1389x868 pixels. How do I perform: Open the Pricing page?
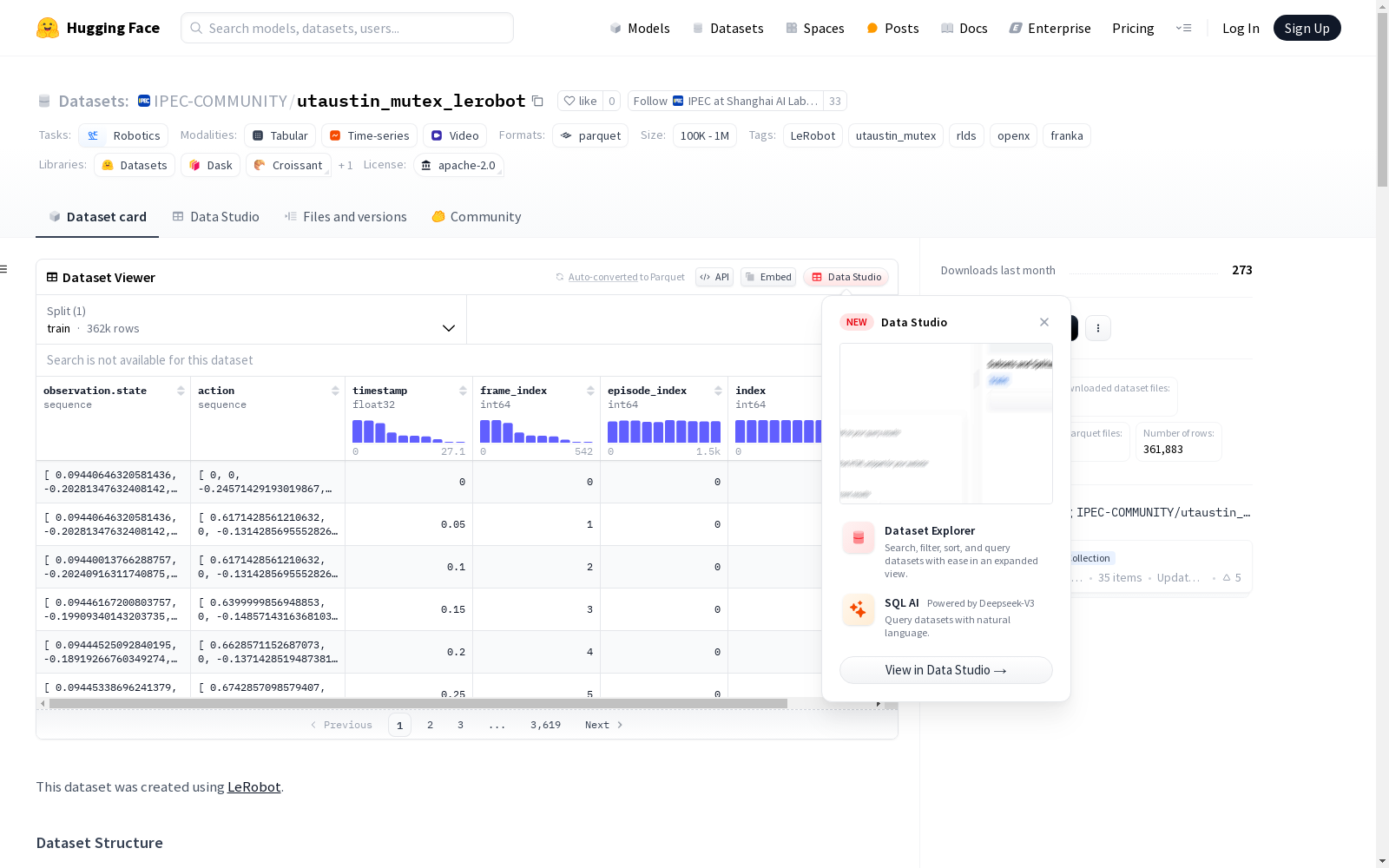coord(1133,28)
